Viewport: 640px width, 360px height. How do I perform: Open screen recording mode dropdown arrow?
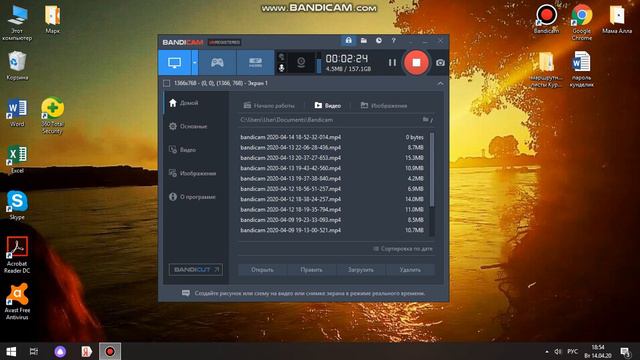[x=195, y=62]
